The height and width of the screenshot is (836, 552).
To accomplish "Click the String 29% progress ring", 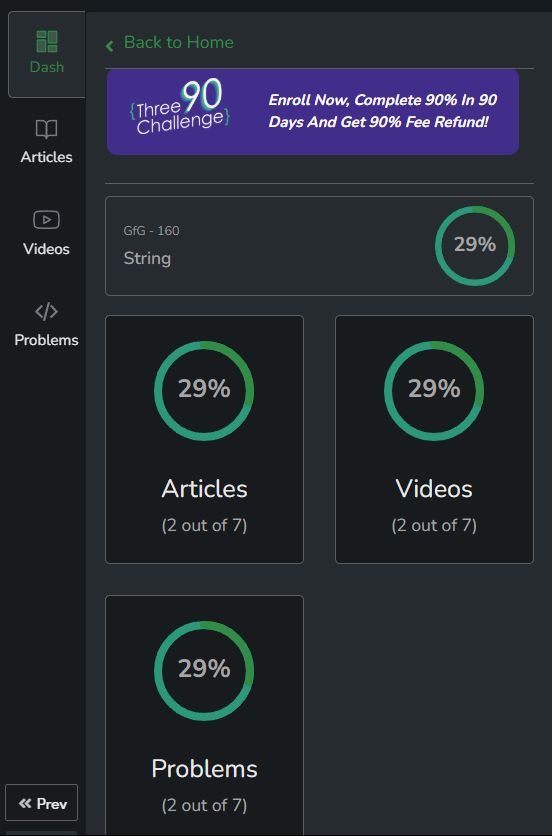I will (475, 245).
